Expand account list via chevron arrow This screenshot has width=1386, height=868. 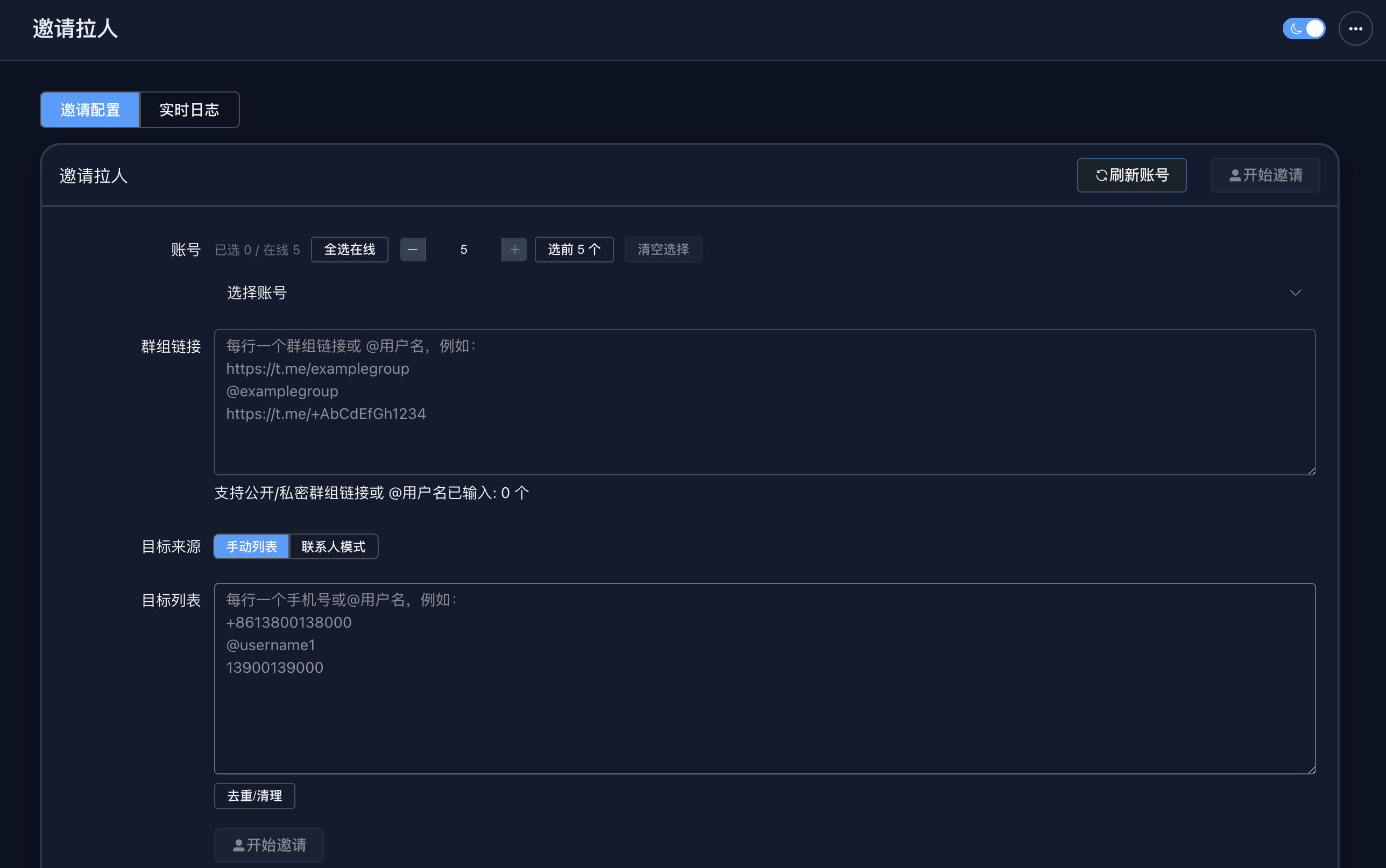tap(1295, 293)
